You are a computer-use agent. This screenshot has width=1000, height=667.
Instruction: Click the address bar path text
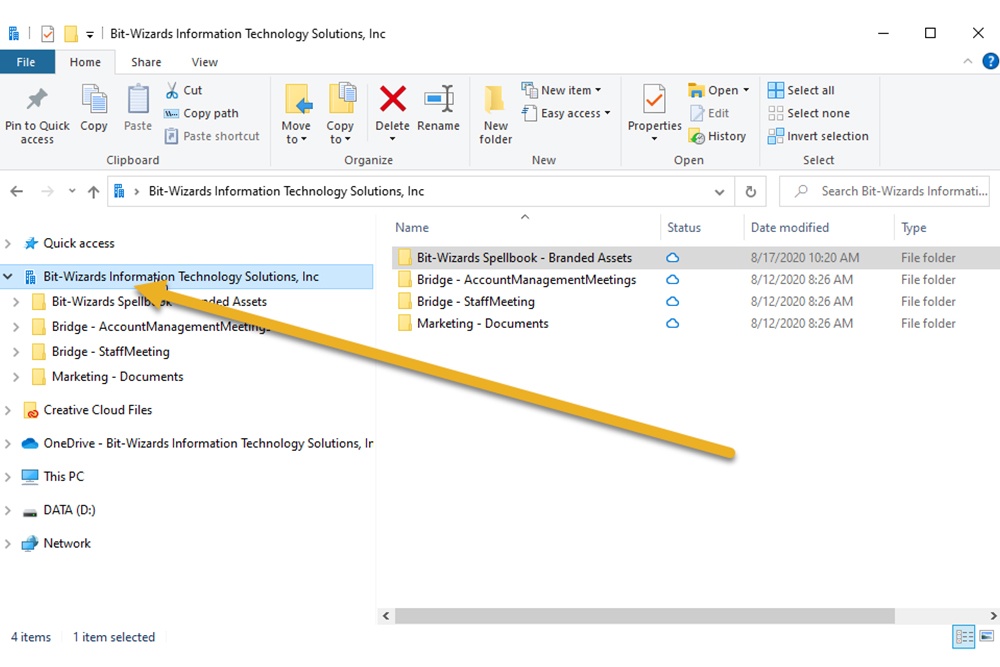click(286, 191)
